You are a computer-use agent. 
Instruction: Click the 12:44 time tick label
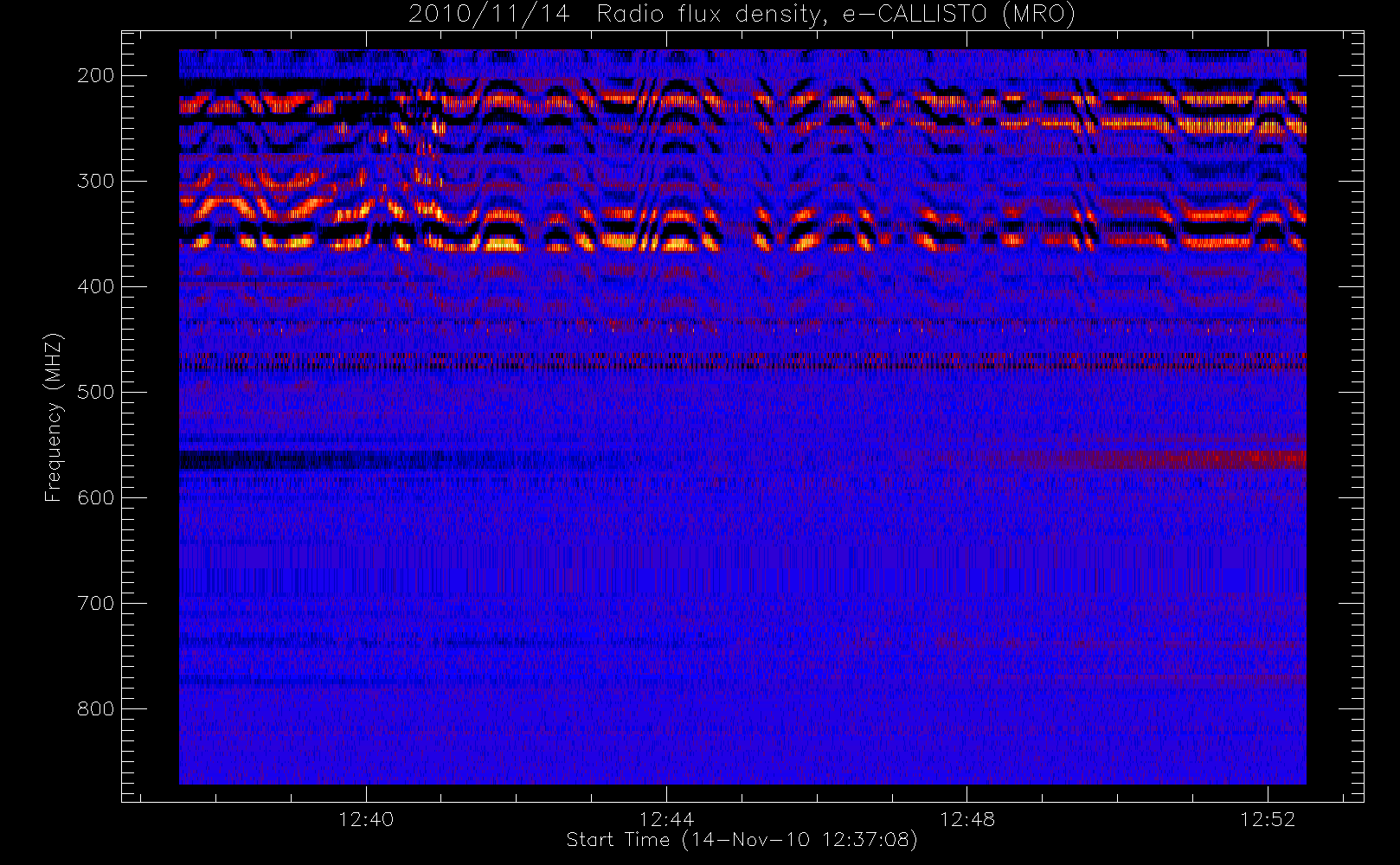(666, 819)
